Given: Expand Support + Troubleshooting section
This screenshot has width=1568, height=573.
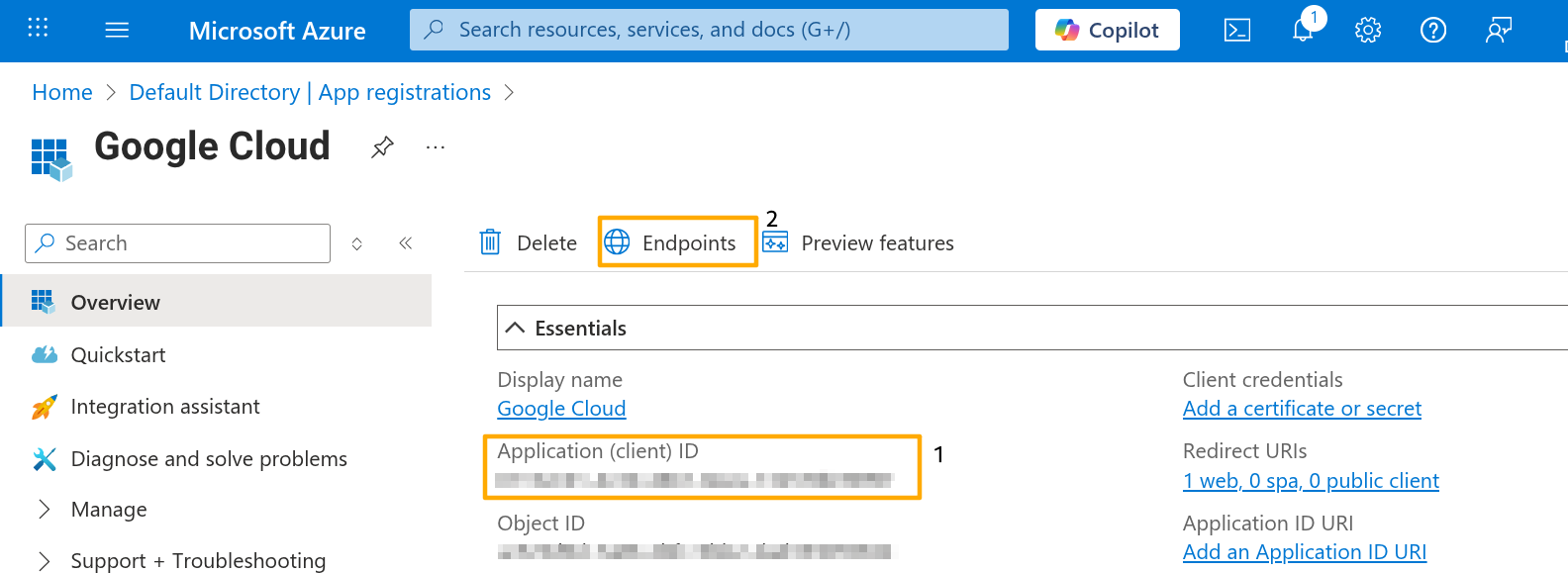Looking at the screenshot, I should 44,561.
